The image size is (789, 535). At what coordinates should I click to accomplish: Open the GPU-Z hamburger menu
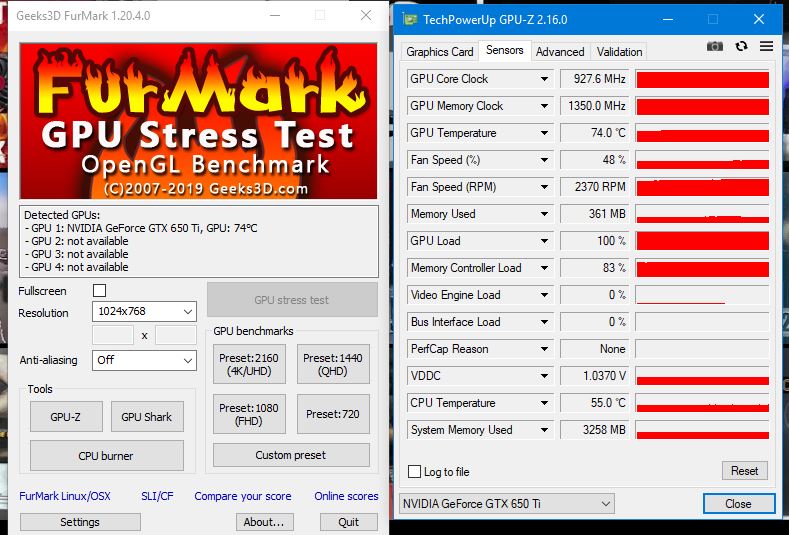[766, 46]
